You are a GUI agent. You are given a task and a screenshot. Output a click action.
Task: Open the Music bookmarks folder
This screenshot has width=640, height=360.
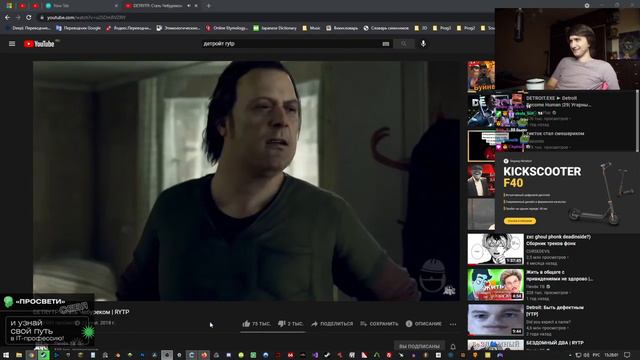[x=311, y=28]
